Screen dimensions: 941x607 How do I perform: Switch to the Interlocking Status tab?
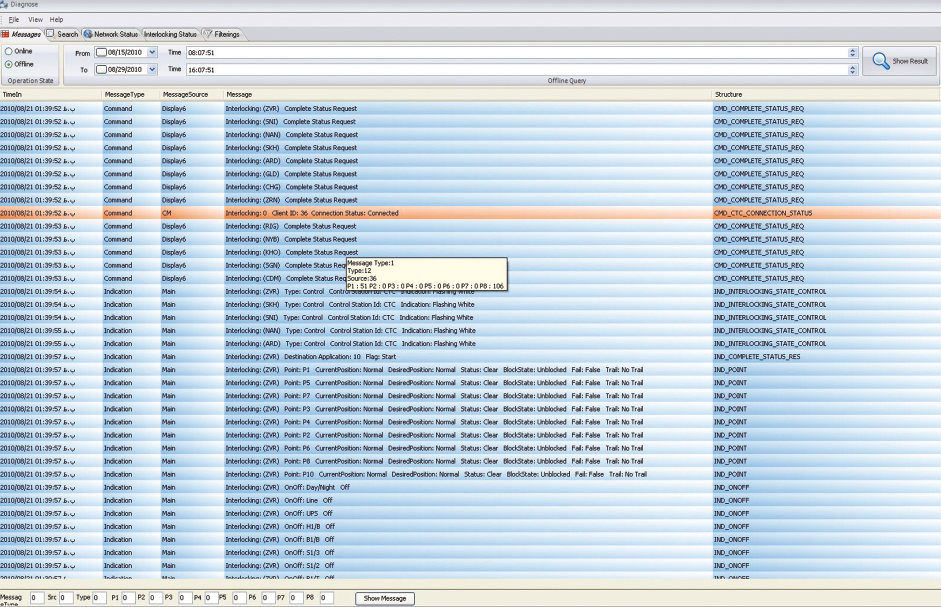click(170, 34)
